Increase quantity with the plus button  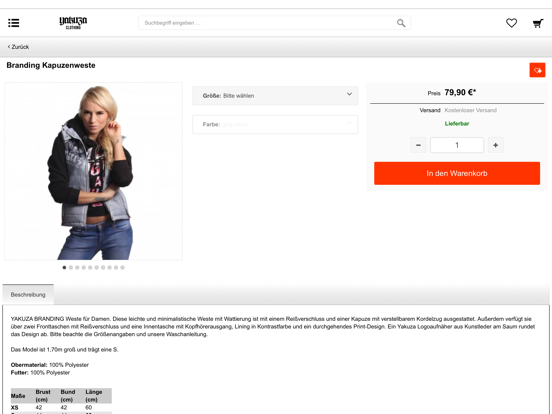click(x=495, y=145)
